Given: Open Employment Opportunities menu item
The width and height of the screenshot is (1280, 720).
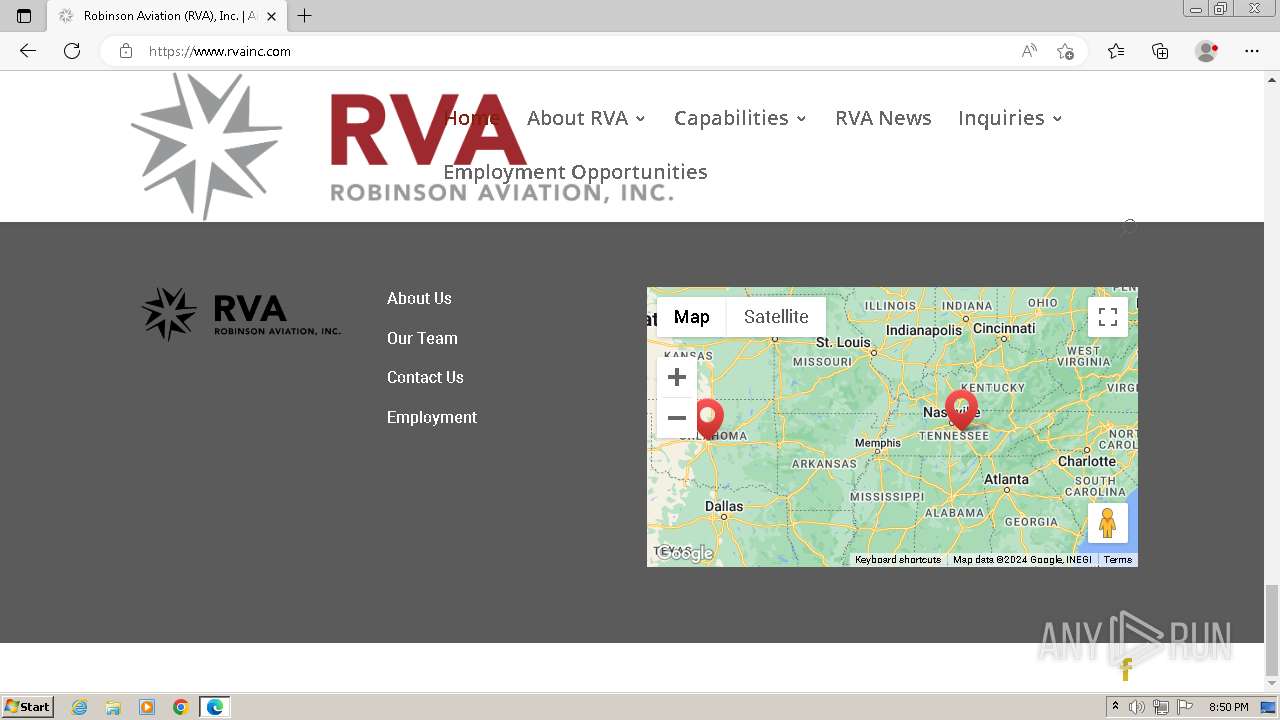Looking at the screenshot, I should click(x=575, y=172).
